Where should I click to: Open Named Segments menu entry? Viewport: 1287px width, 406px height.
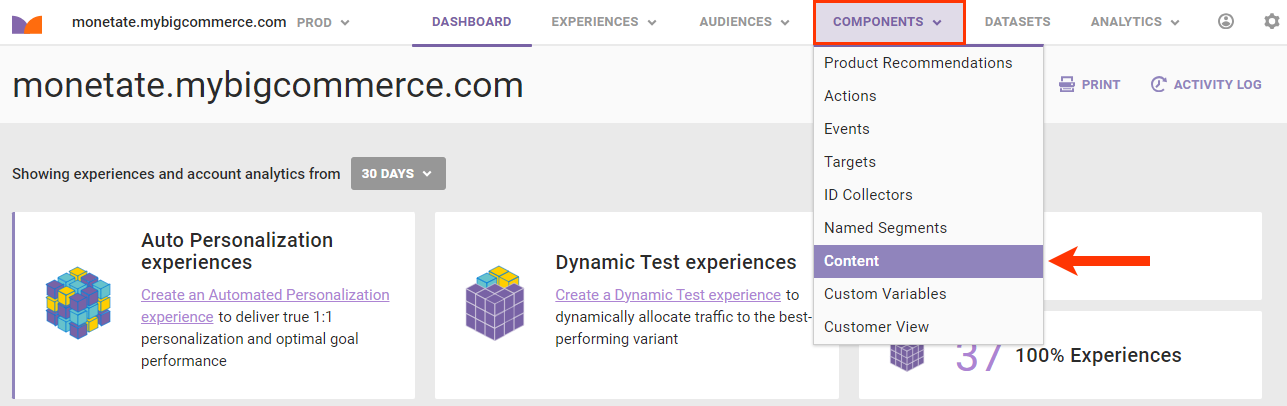[x=929, y=228]
